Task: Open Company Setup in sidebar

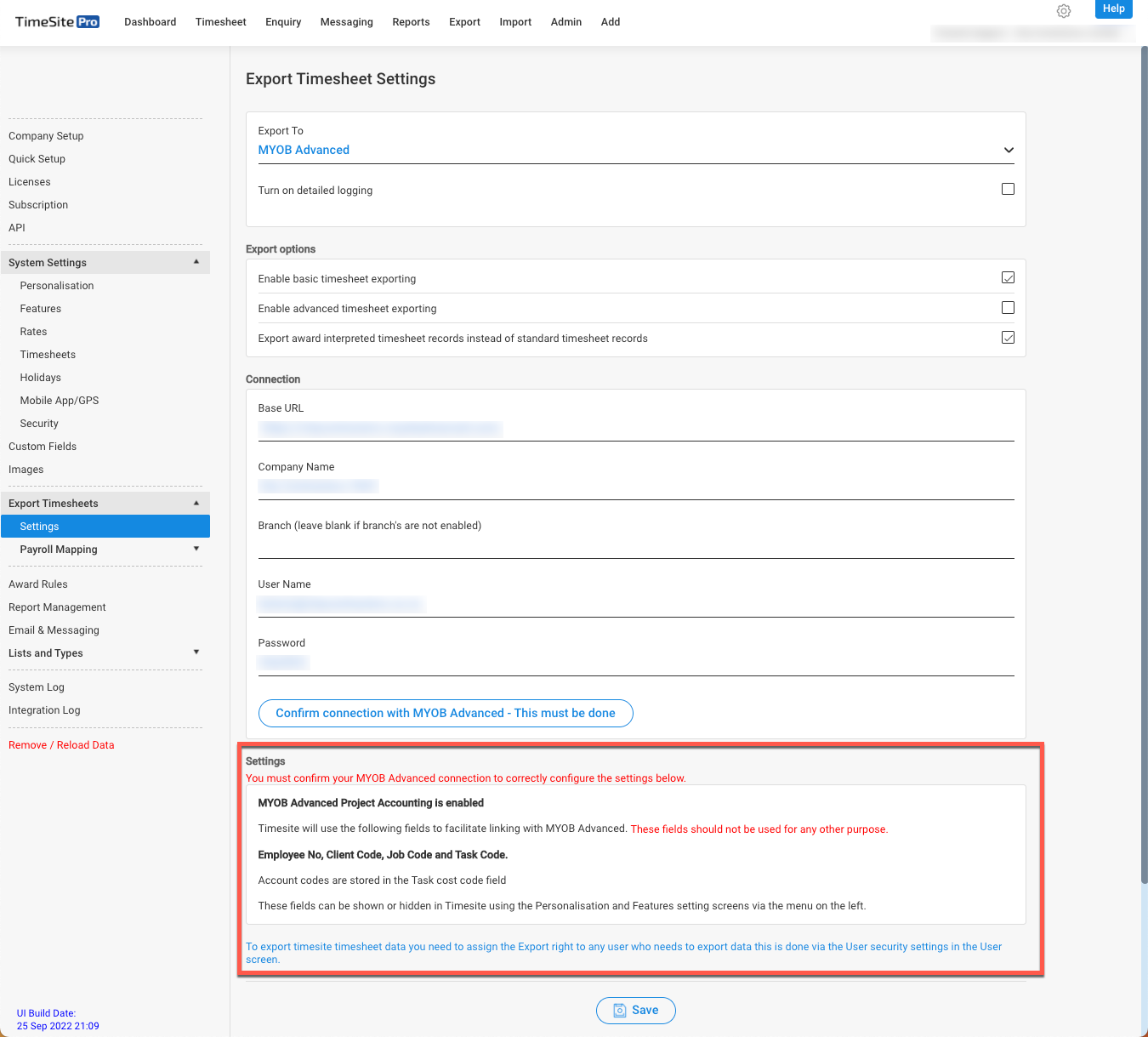Action: pyautogui.click(x=46, y=136)
